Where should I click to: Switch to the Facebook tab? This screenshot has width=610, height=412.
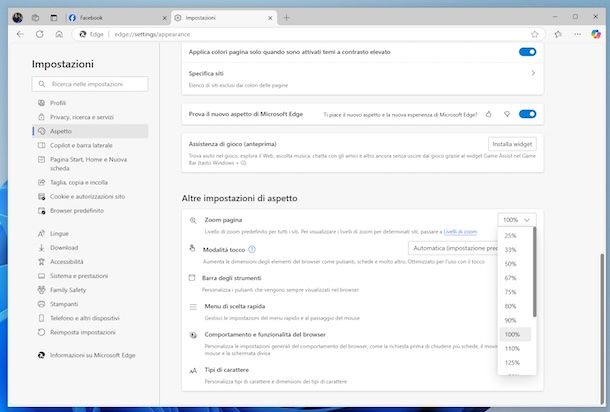(x=117, y=18)
